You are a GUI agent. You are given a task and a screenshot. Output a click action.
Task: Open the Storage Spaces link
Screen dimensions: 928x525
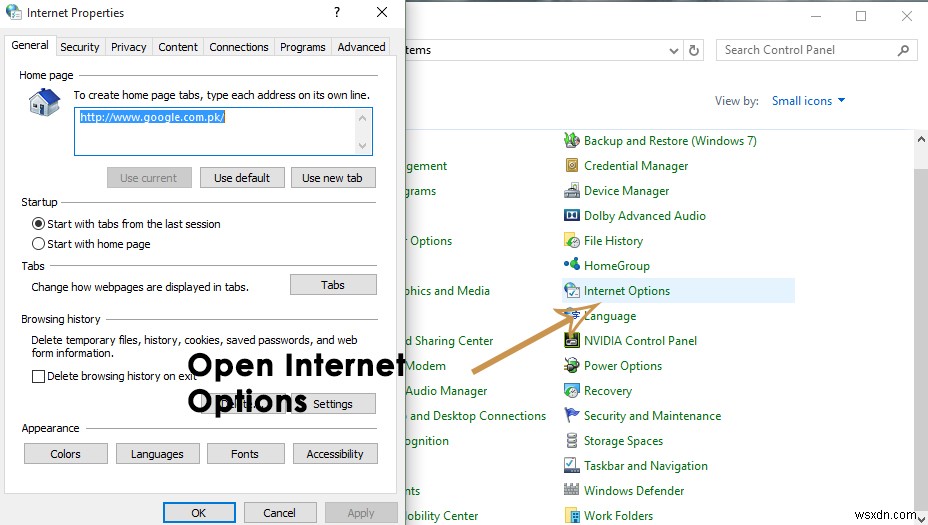[623, 441]
